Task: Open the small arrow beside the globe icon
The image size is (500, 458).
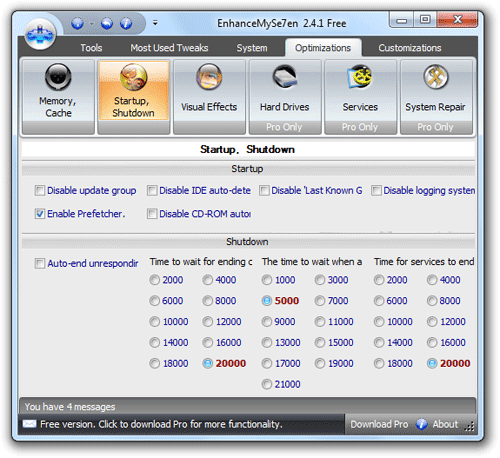Action: pos(92,23)
